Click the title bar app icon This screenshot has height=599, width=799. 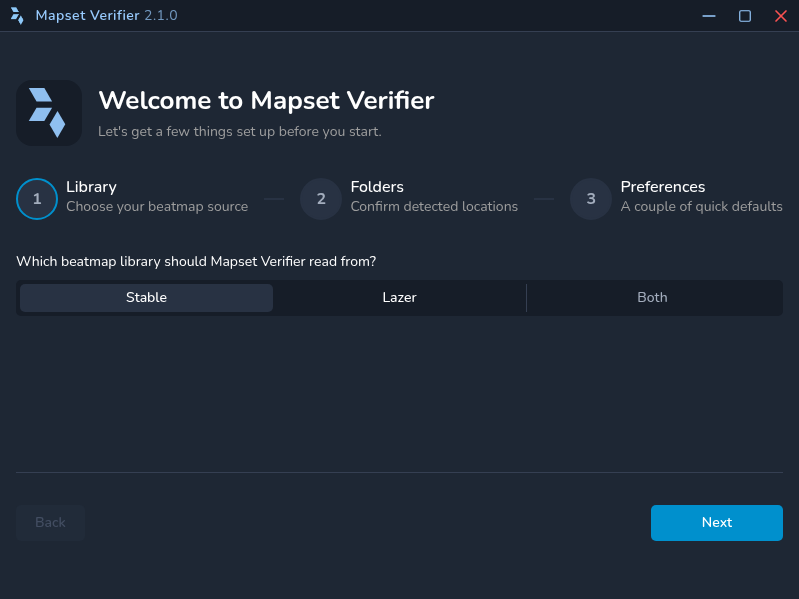(17, 16)
